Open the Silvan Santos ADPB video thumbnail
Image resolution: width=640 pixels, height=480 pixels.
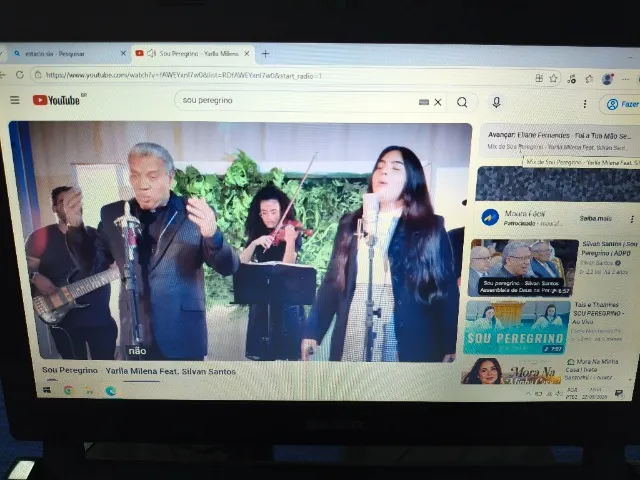click(523, 268)
